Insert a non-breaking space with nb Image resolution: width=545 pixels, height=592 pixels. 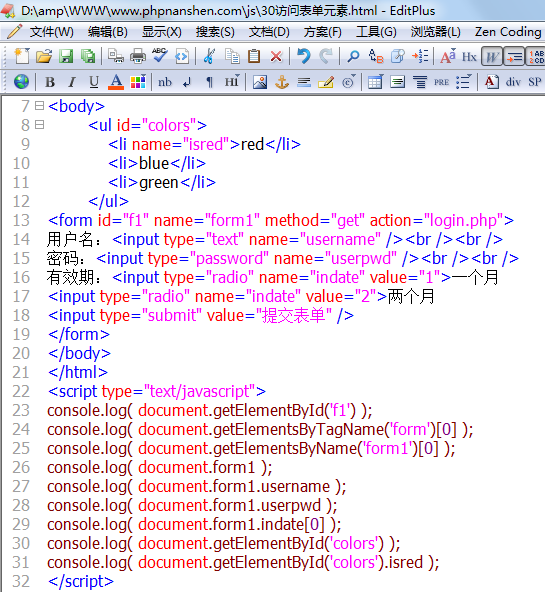point(165,82)
